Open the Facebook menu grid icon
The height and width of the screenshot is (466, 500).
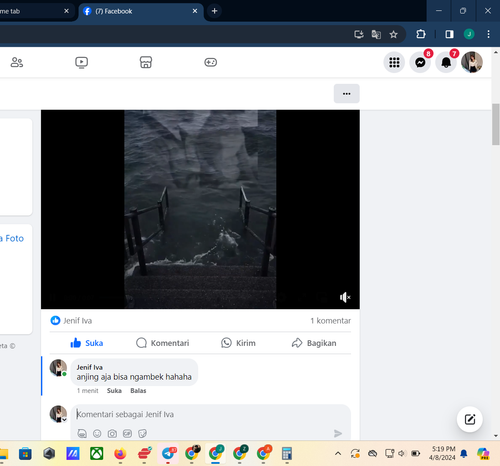[394, 62]
